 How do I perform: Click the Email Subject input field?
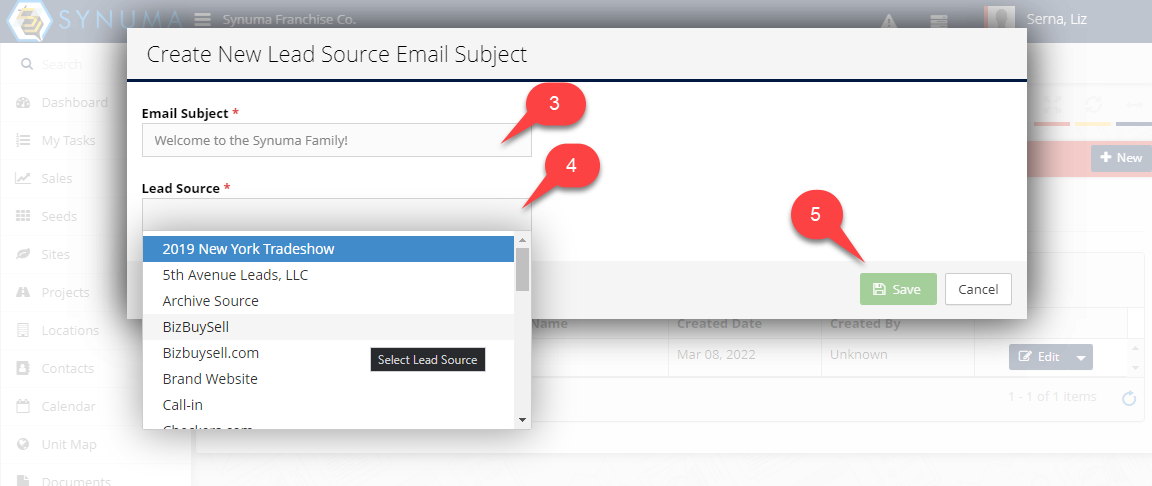(x=336, y=139)
